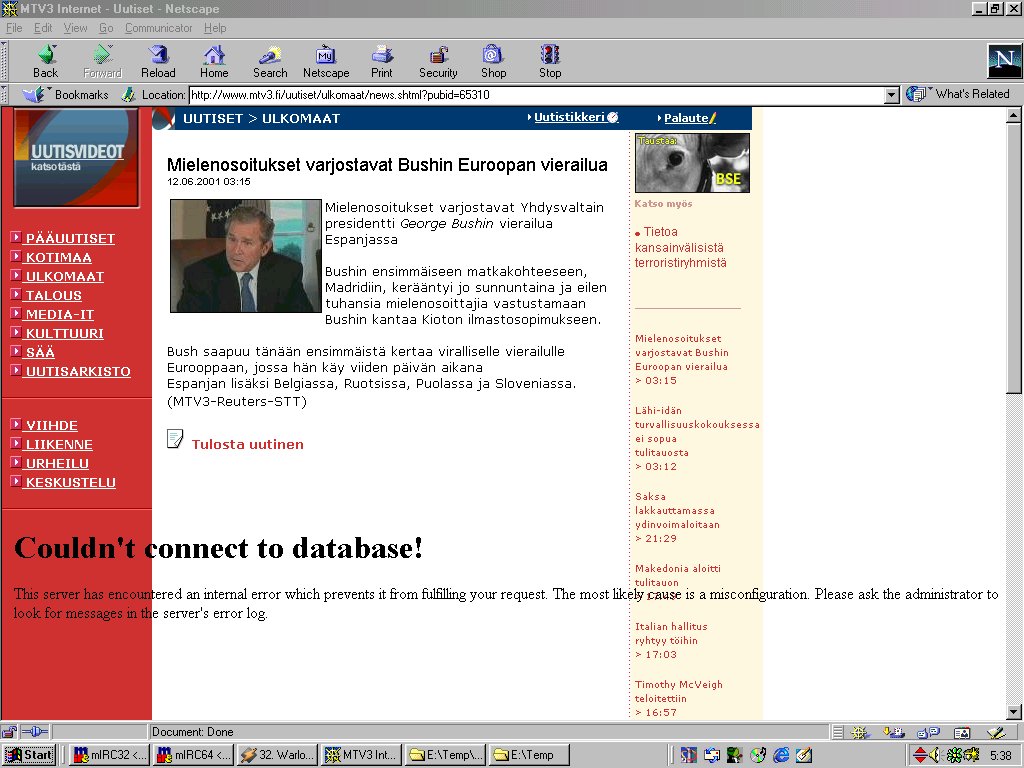Click the Uutistikkeri link in header
This screenshot has width=1024, height=768.
click(569, 118)
